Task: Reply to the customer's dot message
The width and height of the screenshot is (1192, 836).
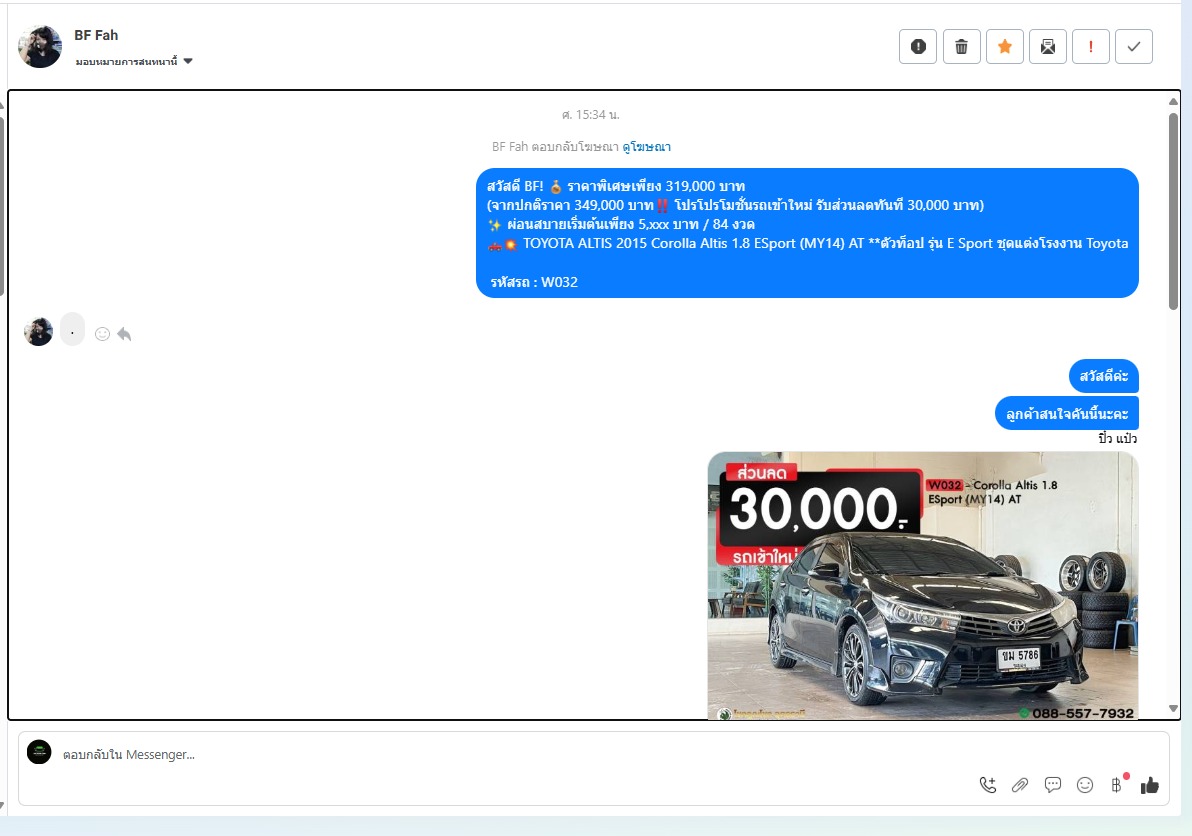Action: coord(124,334)
